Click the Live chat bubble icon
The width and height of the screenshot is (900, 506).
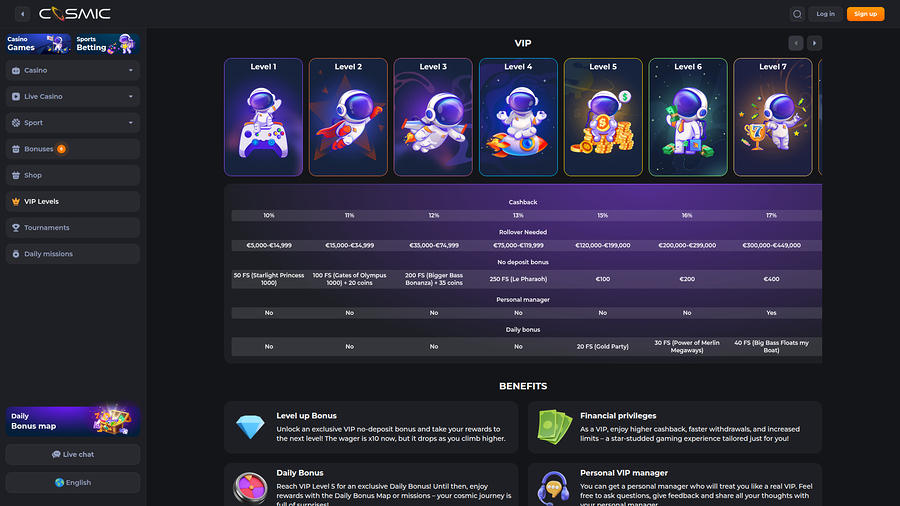tap(56, 454)
